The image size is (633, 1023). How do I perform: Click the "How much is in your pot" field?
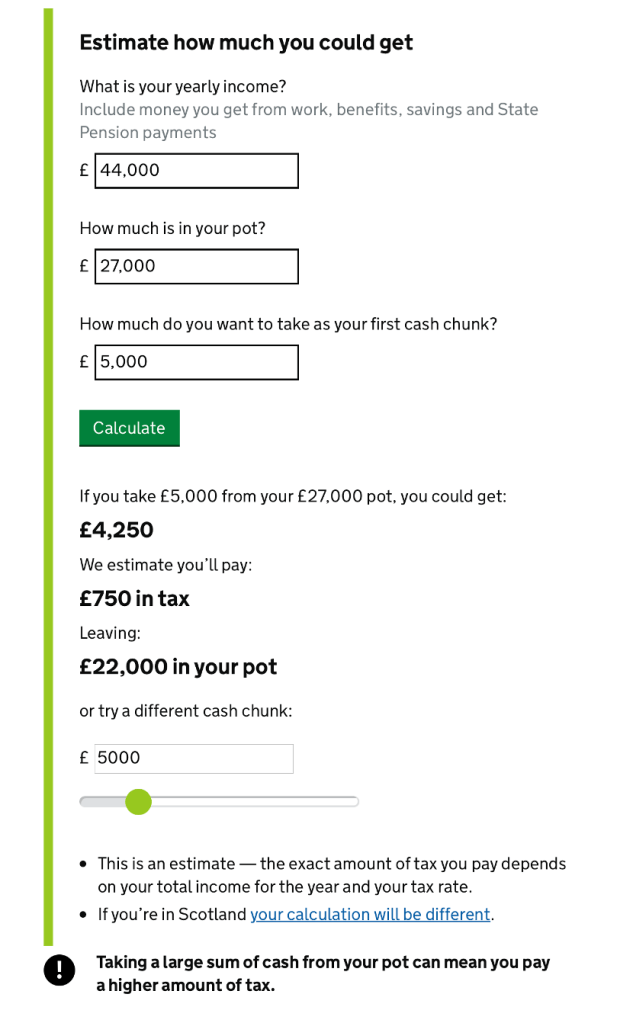(196, 266)
